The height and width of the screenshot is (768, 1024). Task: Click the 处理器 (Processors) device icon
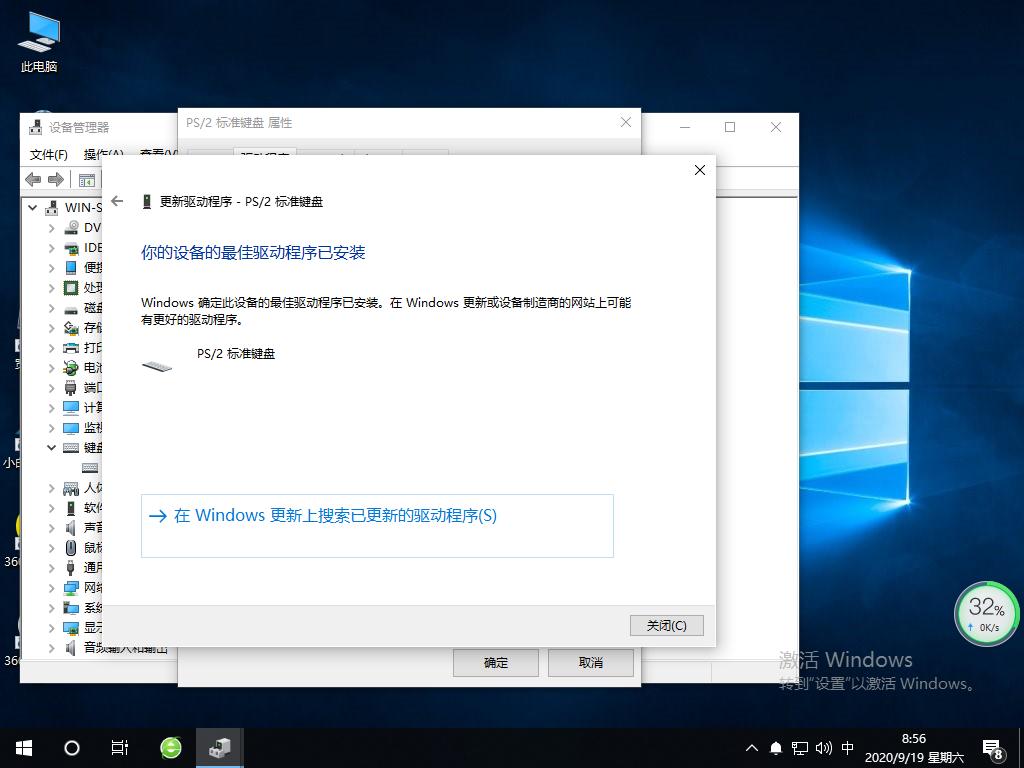(72, 287)
